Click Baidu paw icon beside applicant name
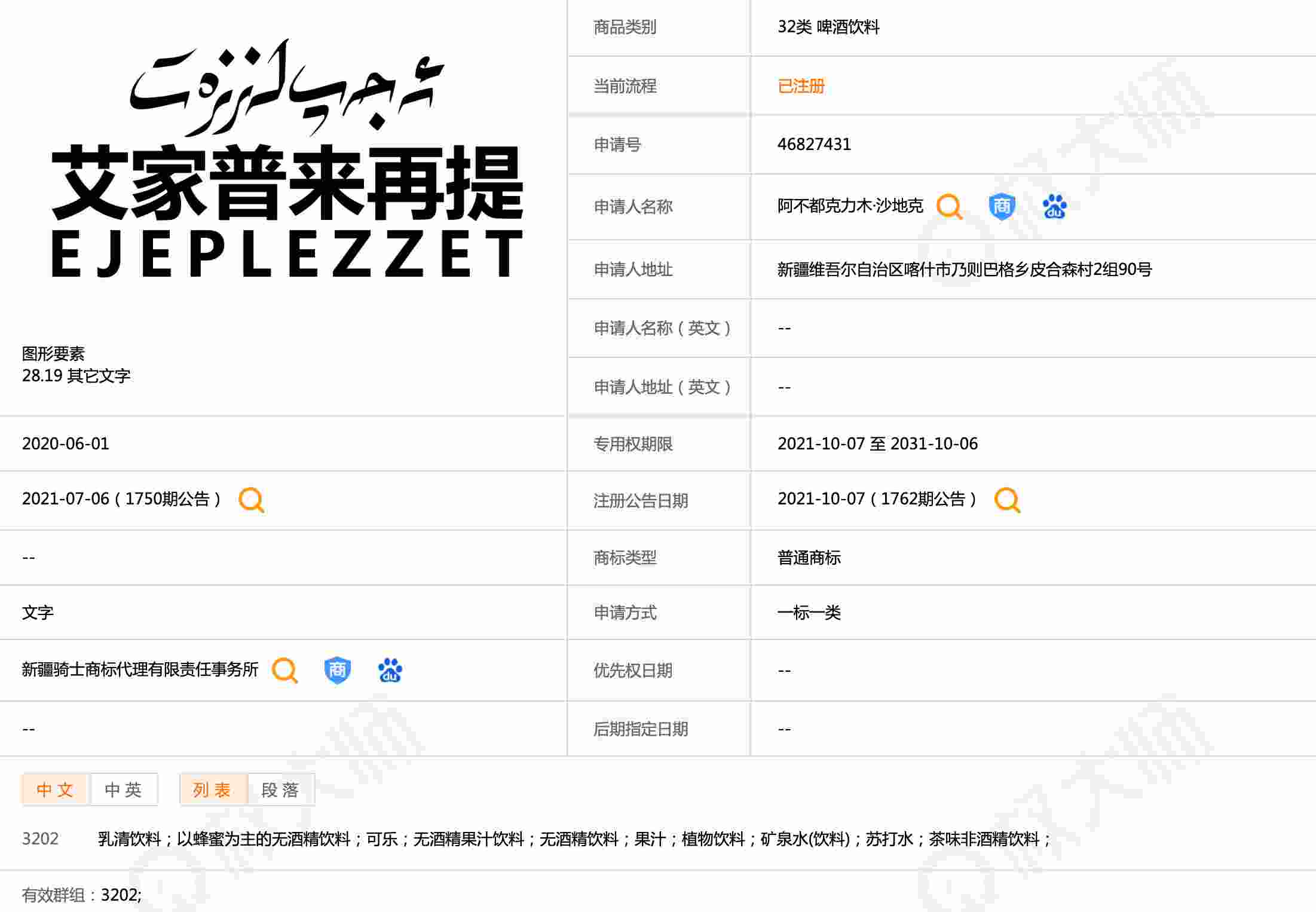The height and width of the screenshot is (912, 1316). point(1055,207)
